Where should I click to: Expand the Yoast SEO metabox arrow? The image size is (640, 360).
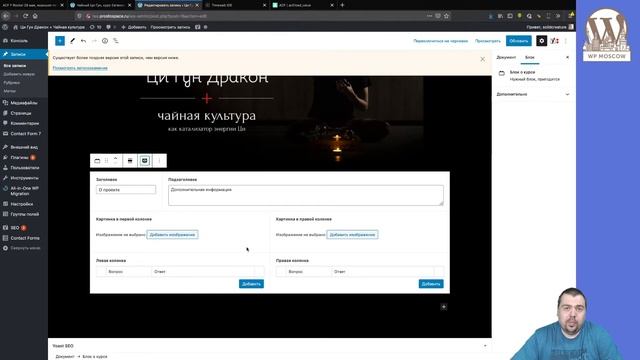coord(485,346)
